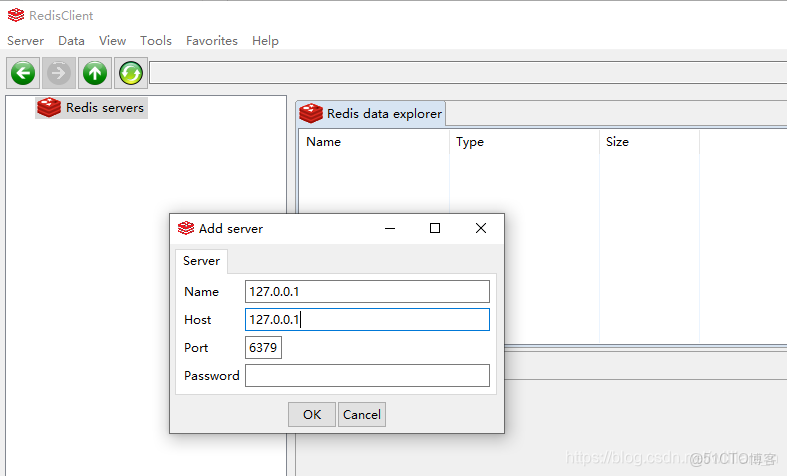The image size is (787, 476).
Task: Click the Host label text
Action: coord(198,319)
